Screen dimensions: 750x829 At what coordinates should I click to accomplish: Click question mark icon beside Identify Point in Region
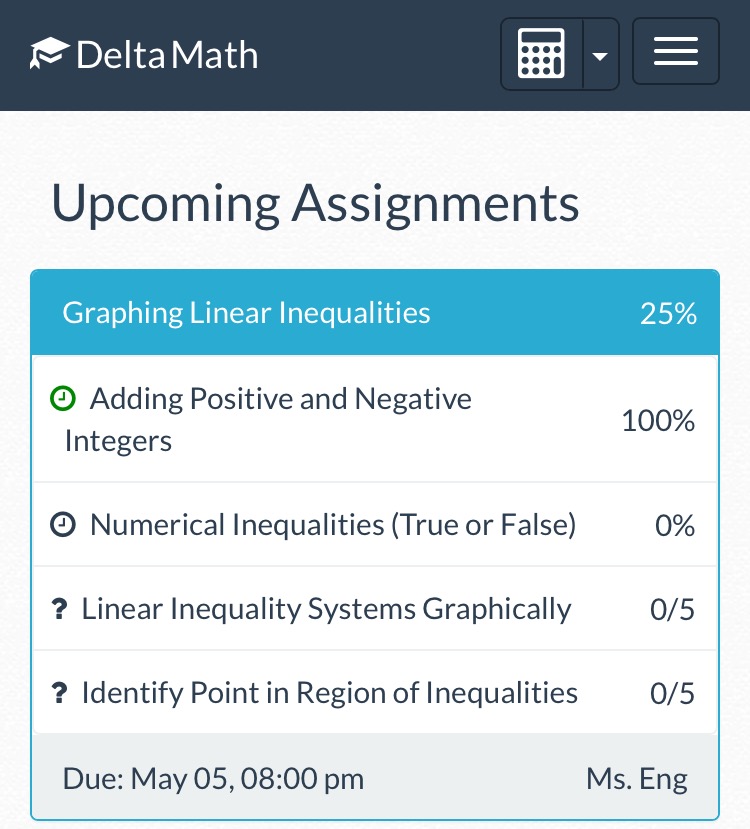point(59,693)
